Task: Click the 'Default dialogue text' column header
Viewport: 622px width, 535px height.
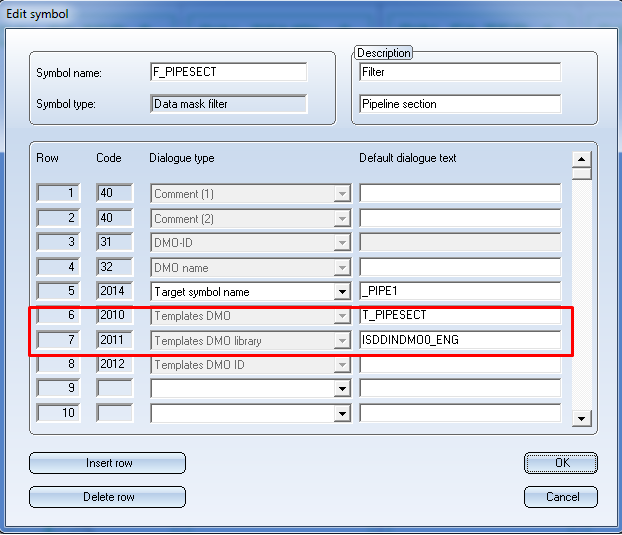Action: pos(407,158)
